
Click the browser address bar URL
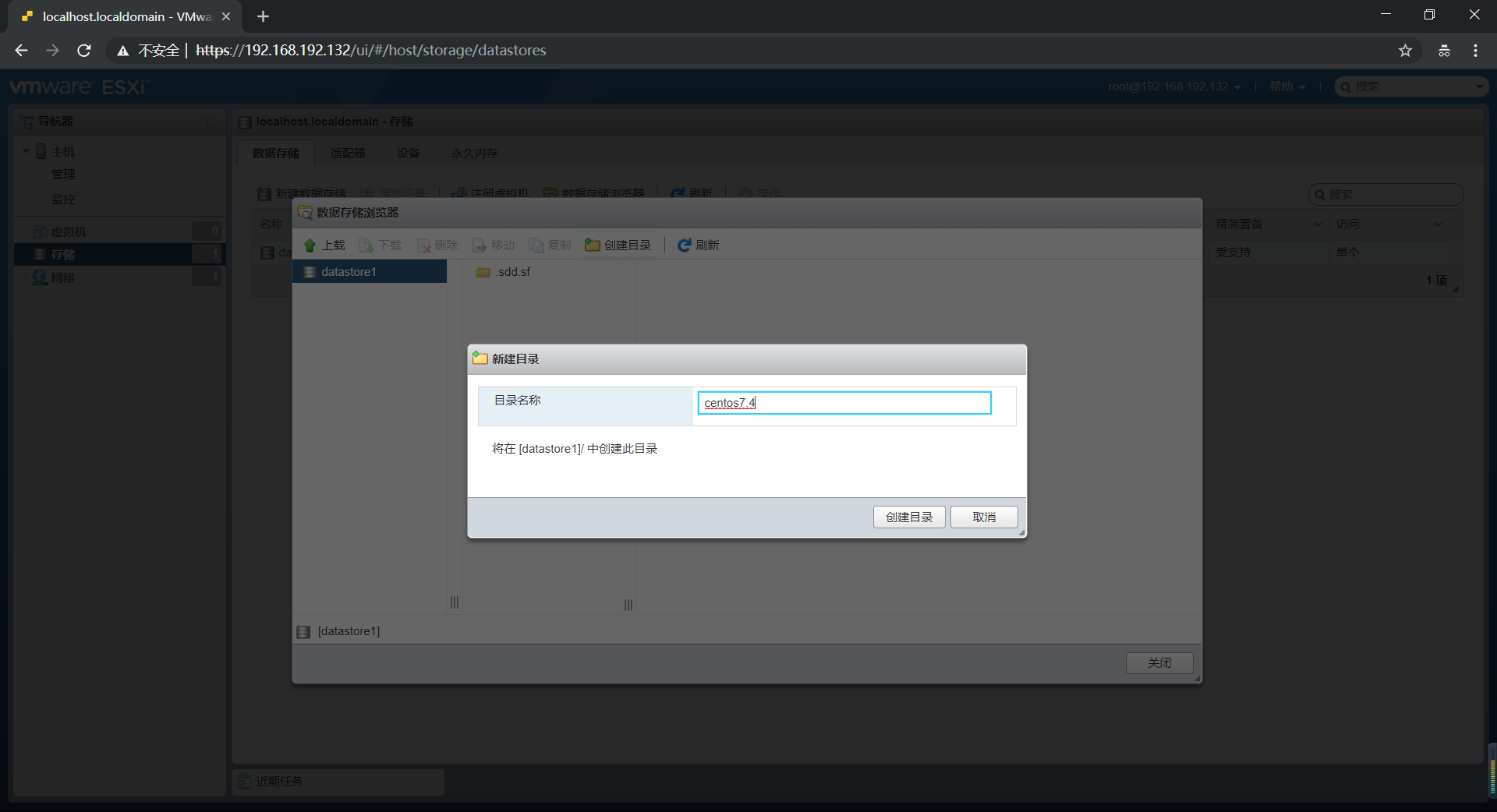(371, 51)
